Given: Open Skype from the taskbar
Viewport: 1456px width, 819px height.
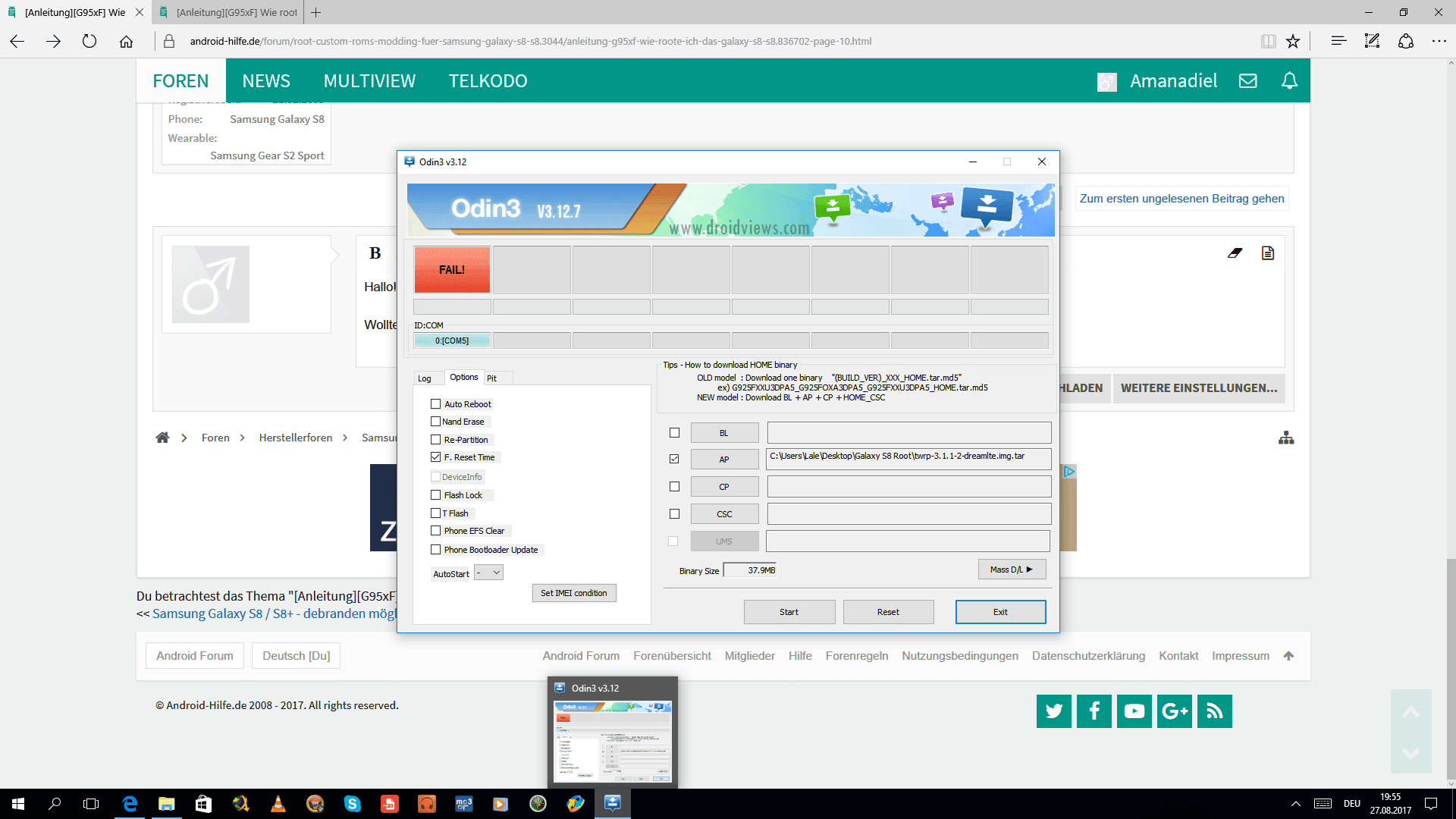Looking at the screenshot, I should [x=352, y=804].
